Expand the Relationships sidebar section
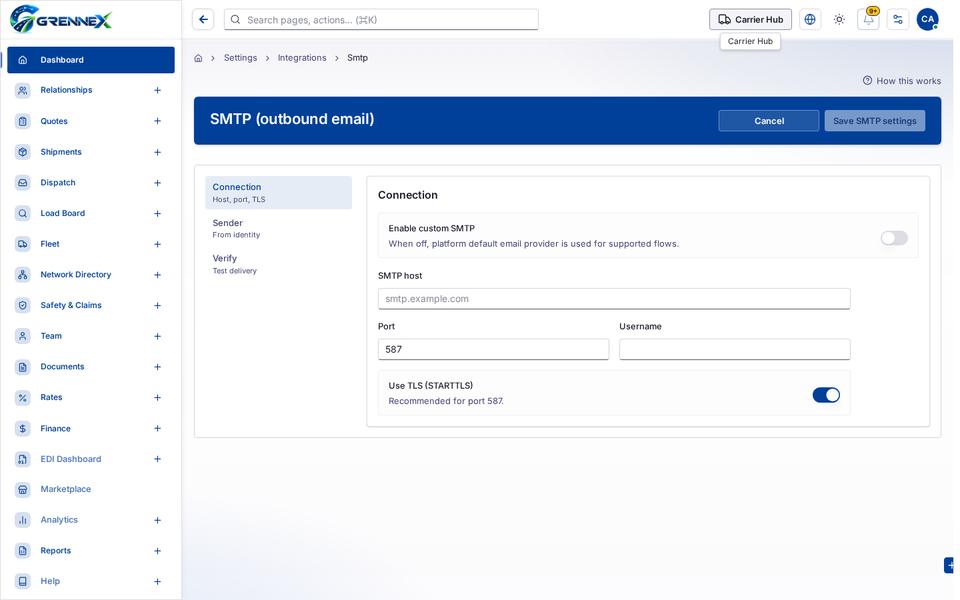Viewport: 960px width, 600px height. tap(157, 90)
